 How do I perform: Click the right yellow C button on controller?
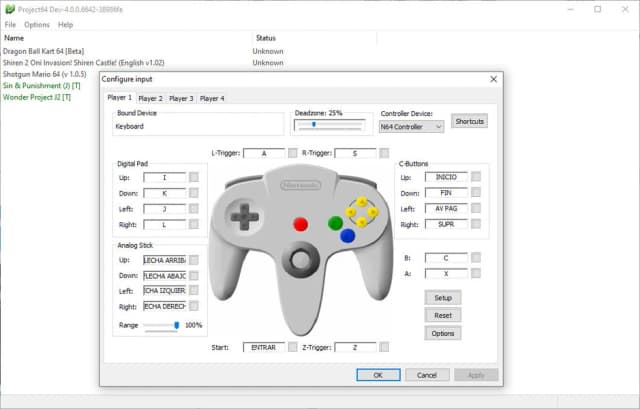pos(372,212)
